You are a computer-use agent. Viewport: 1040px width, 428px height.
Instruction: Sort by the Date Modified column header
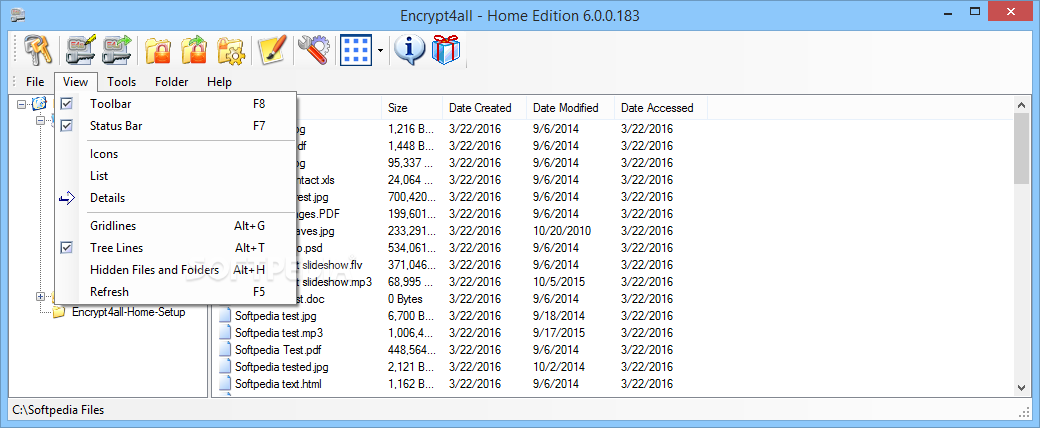click(x=570, y=107)
